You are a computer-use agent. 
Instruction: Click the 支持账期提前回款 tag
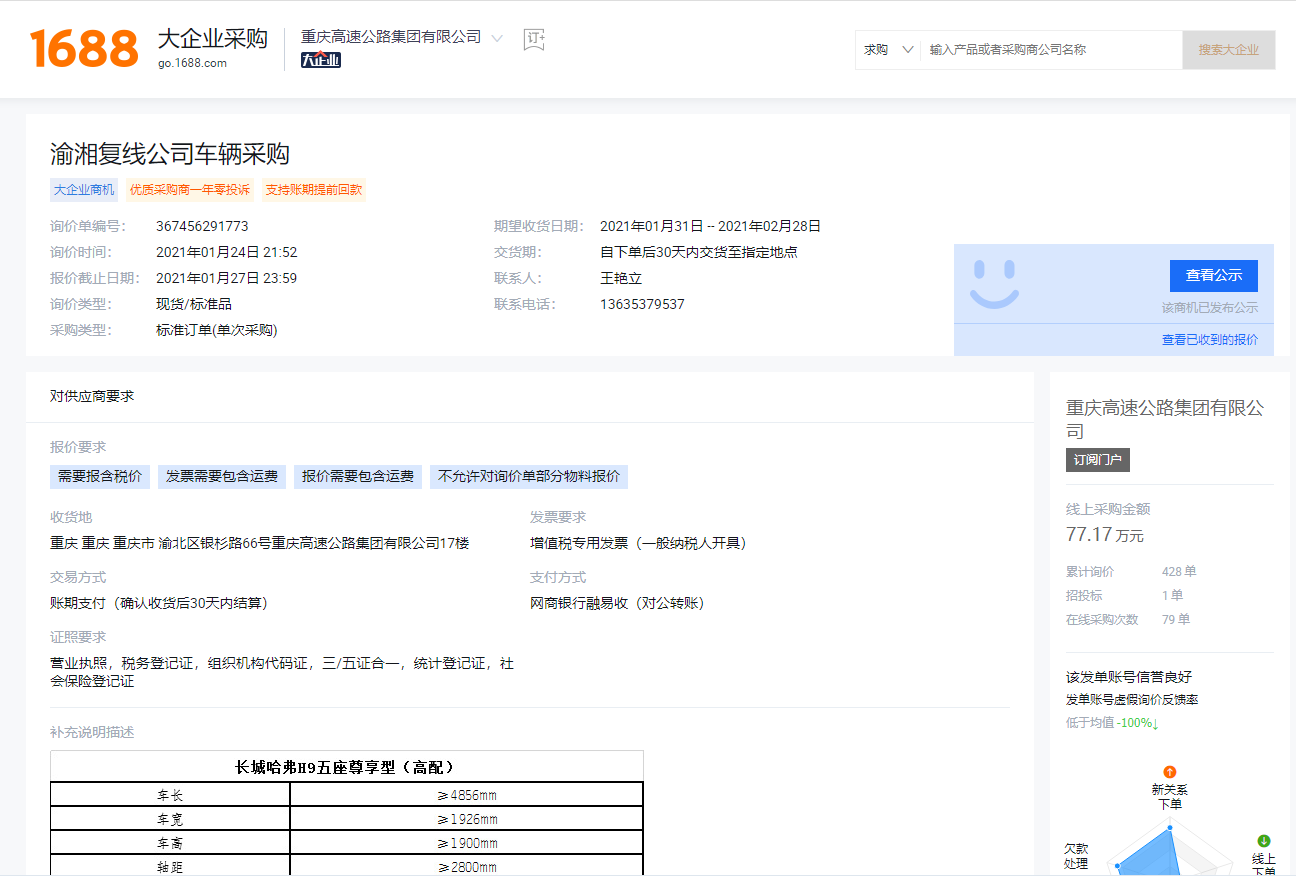coord(314,190)
